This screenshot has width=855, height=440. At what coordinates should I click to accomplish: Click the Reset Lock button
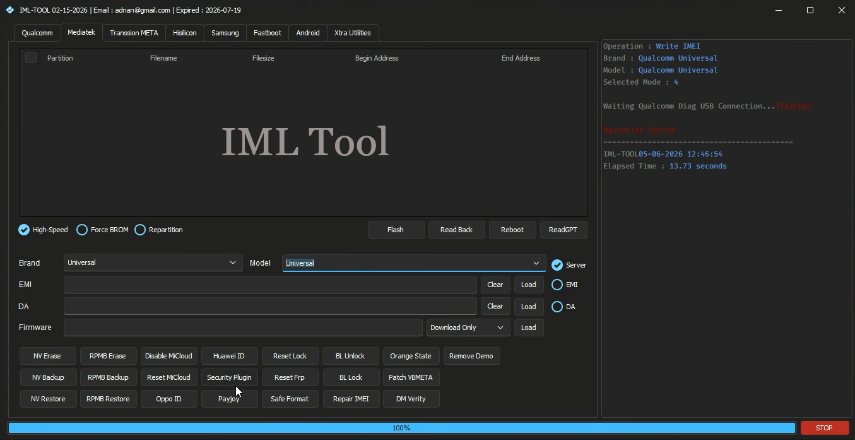290,356
